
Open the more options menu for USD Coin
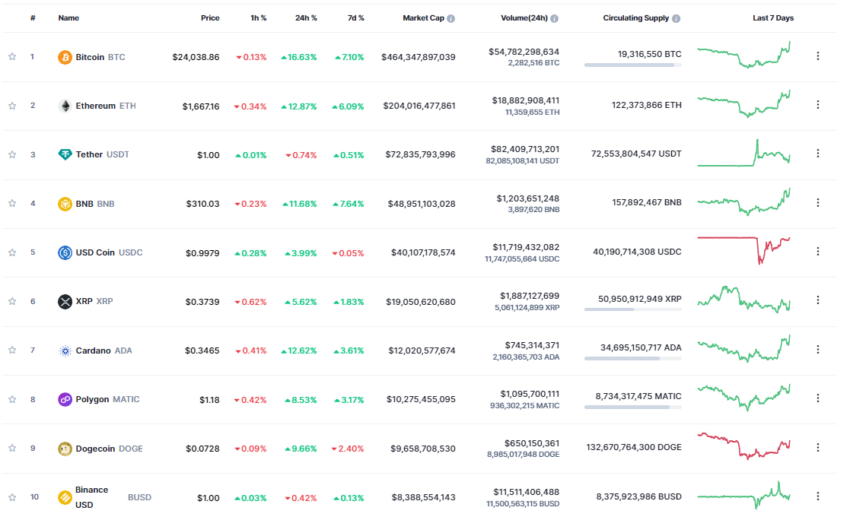click(817, 252)
